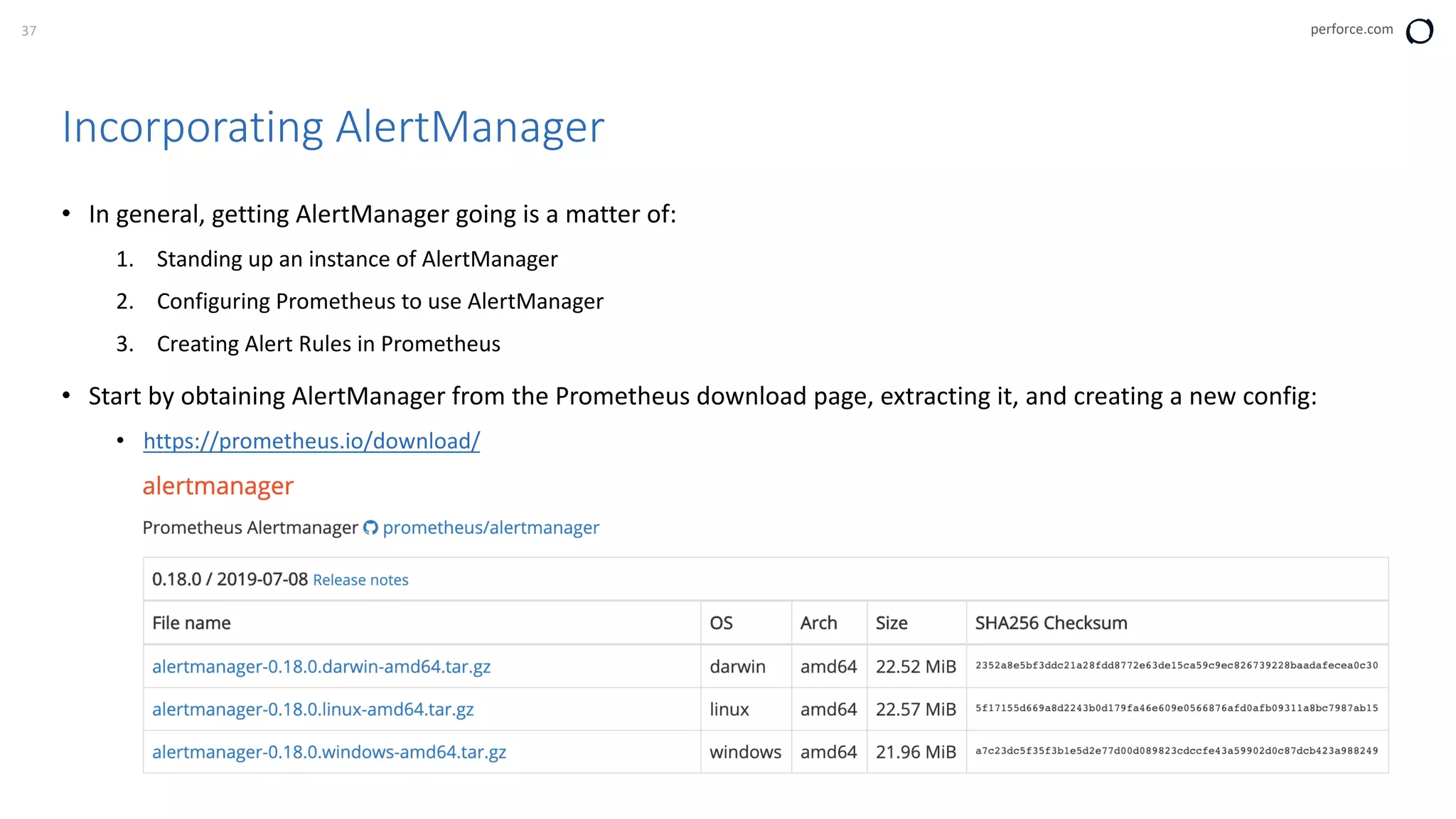Click the Perforce circular logo icon
This screenshot has height=819, width=1456.
(x=1419, y=31)
